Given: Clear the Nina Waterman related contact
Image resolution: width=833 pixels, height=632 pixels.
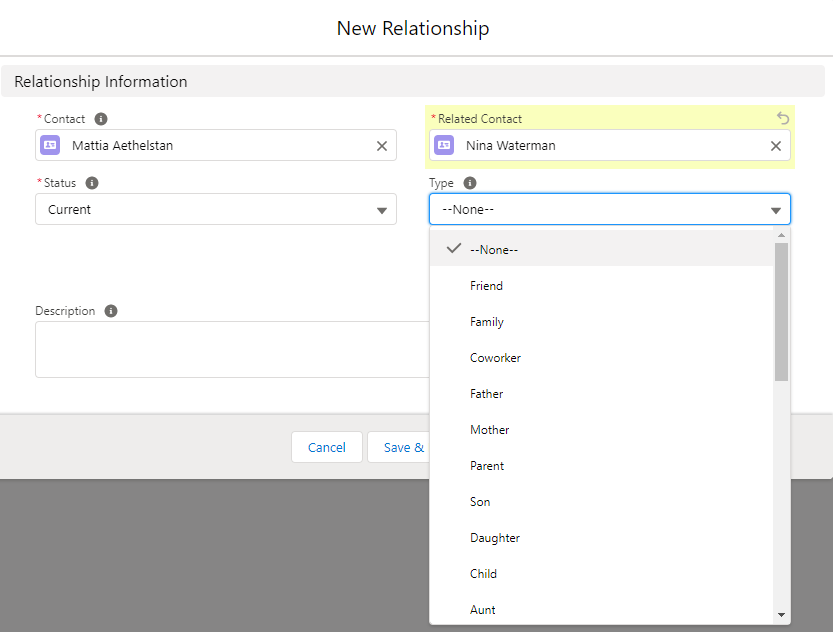Looking at the screenshot, I should pyautogui.click(x=776, y=146).
